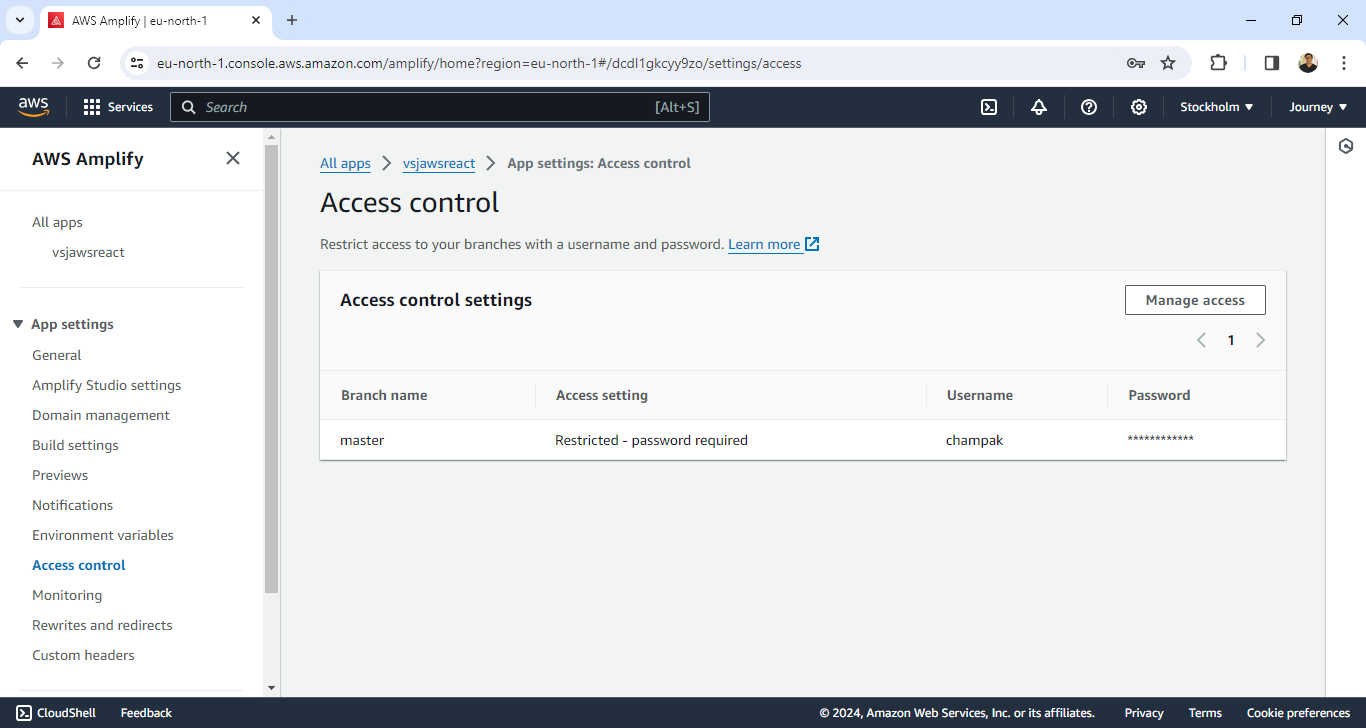Click the AWS logo home icon
The height and width of the screenshot is (728, 1366).
tap(33, 107)
